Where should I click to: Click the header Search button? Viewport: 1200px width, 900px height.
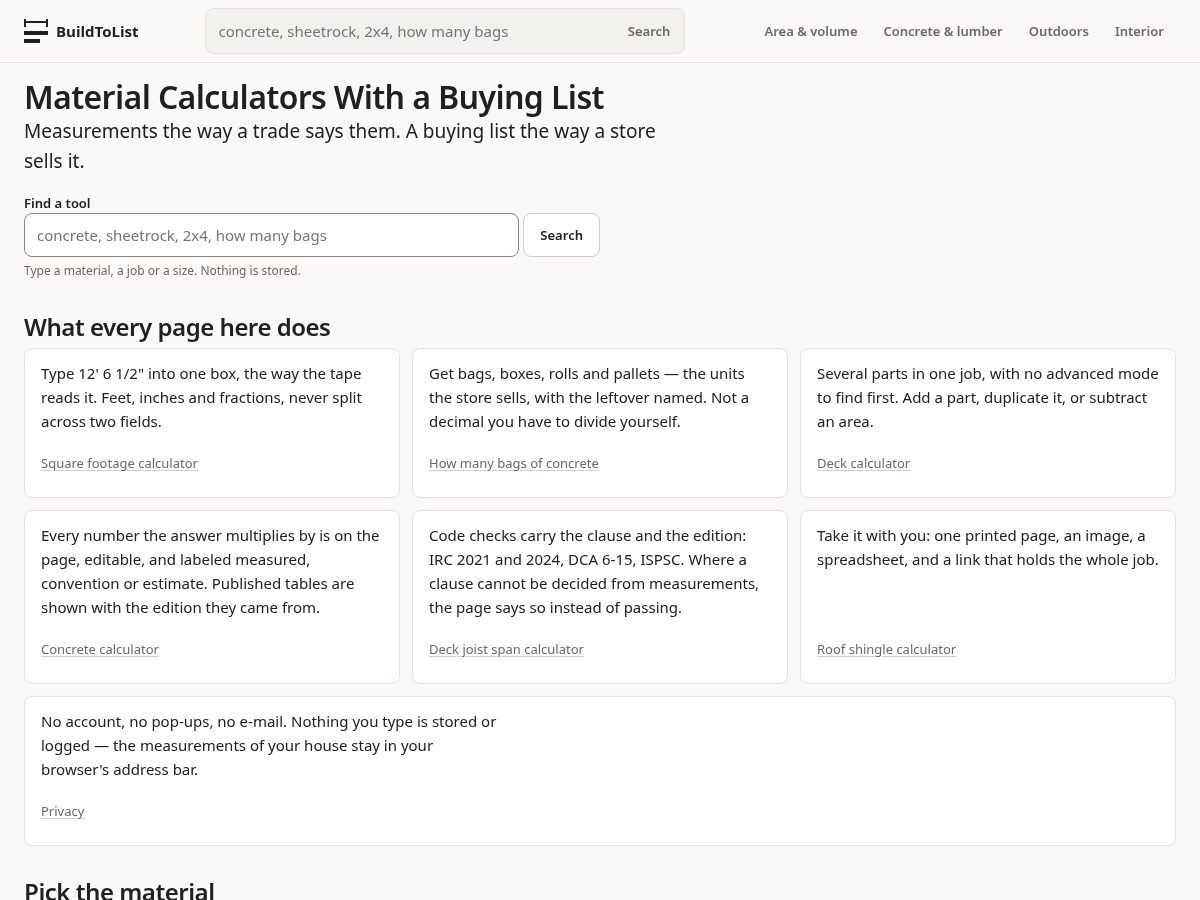[649, 31]
